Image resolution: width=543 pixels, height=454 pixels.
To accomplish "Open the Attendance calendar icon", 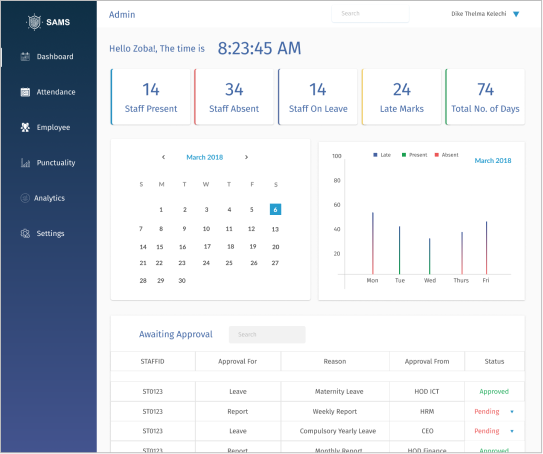I will [x=25, y=92].
